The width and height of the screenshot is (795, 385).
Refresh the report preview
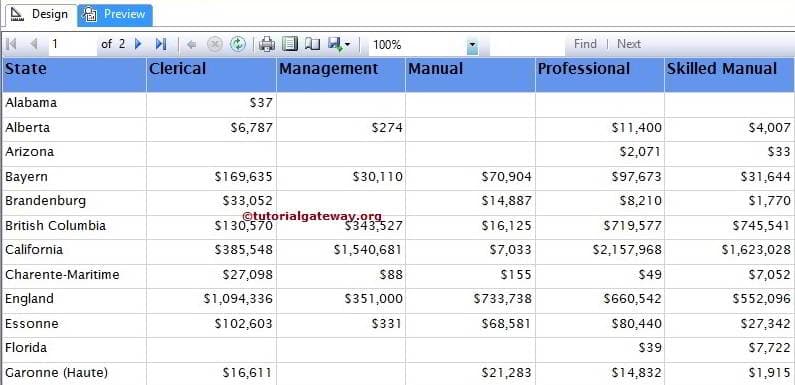pos(237,45)
